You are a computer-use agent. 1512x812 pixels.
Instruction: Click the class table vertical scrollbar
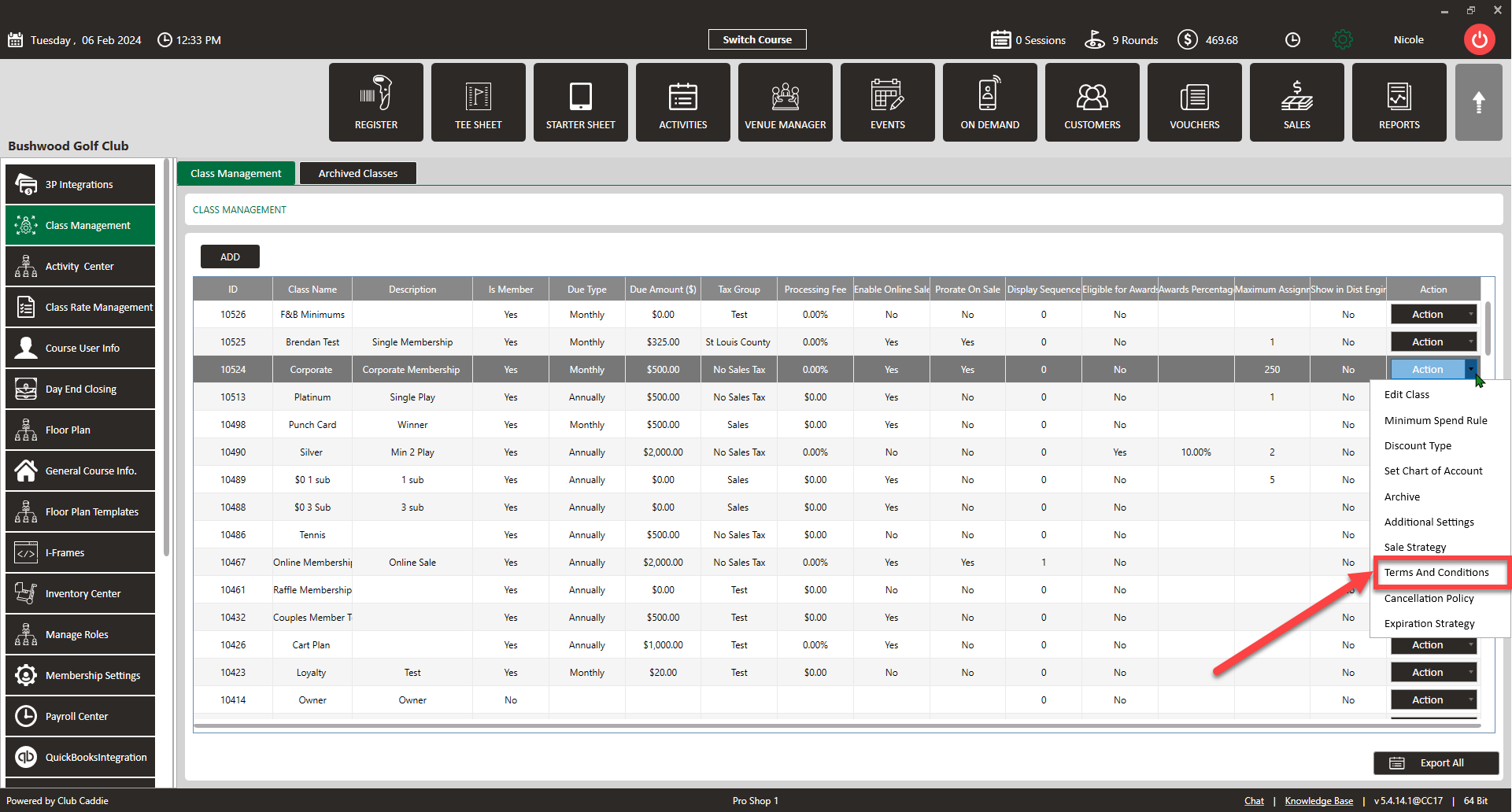click(1488, 328)
